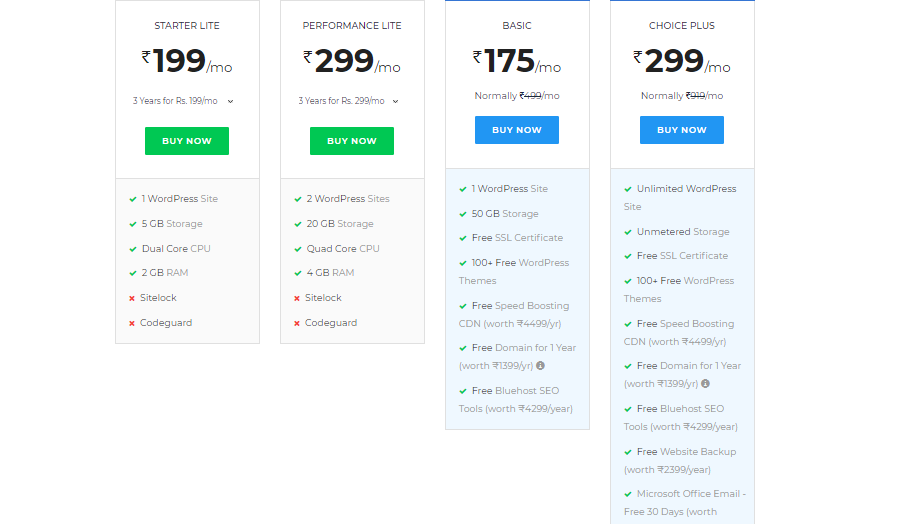Click red cross icon next to Performance Lite Sitelock
This screenshot has height=524, width=900.
(x=297, y=298)
